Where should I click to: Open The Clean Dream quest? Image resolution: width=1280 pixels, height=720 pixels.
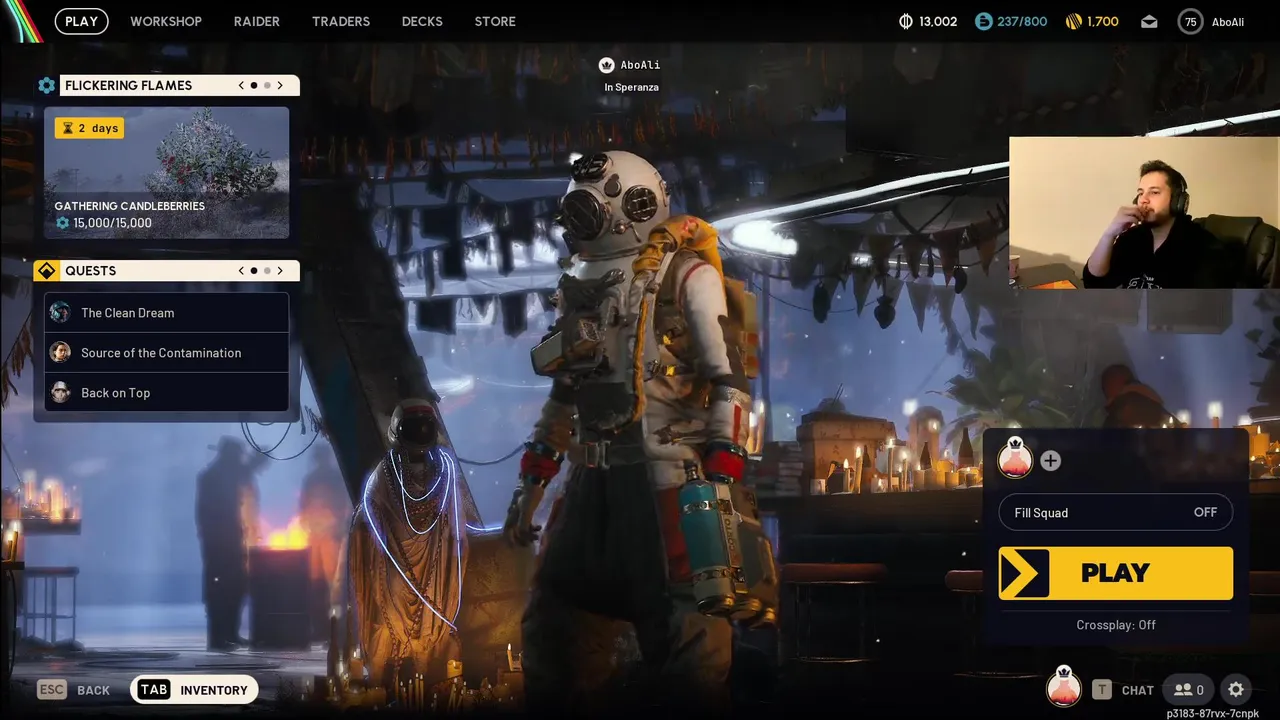[167, 313]
